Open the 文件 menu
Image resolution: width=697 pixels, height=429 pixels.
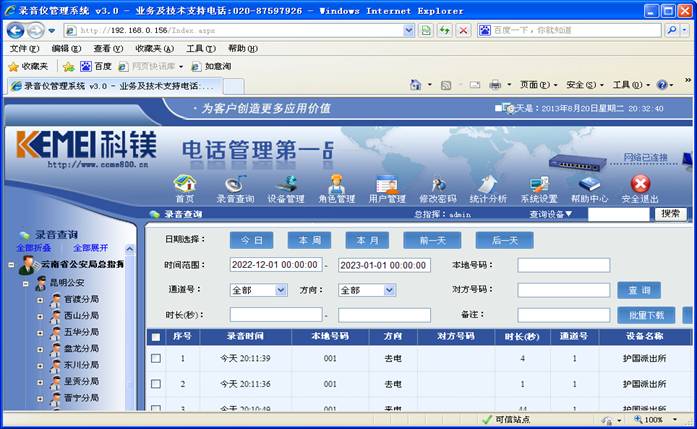pos(24,48)
